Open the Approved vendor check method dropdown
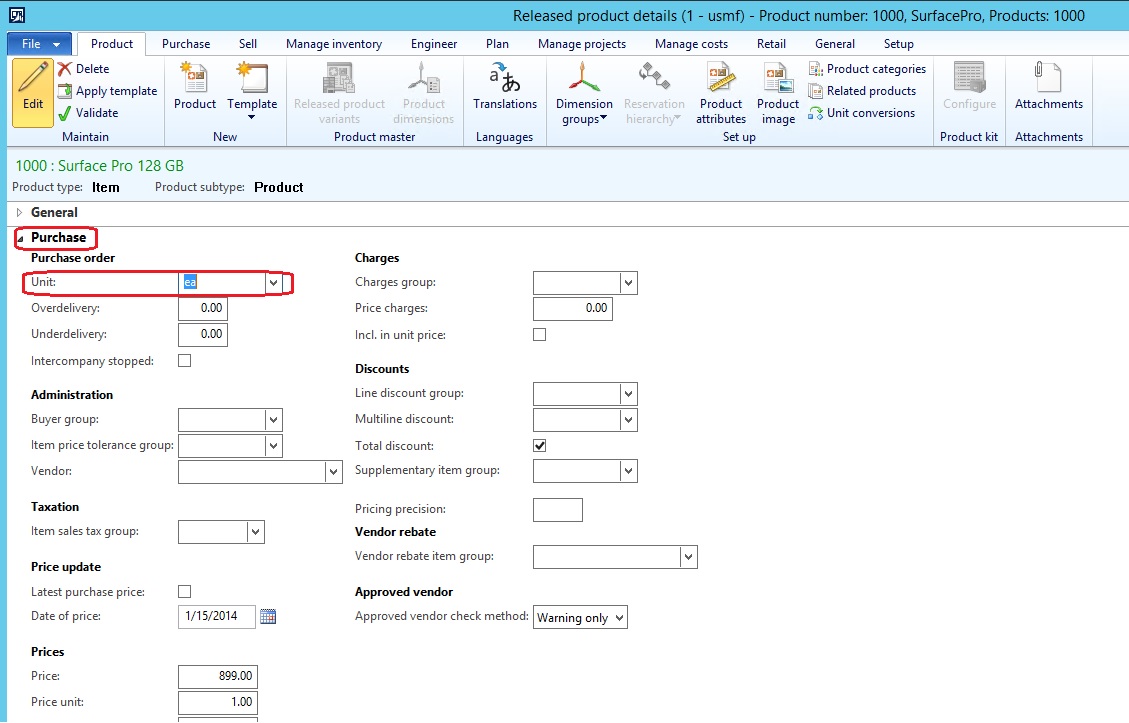This screenshot has width=1129, height=723. [618, 617]
